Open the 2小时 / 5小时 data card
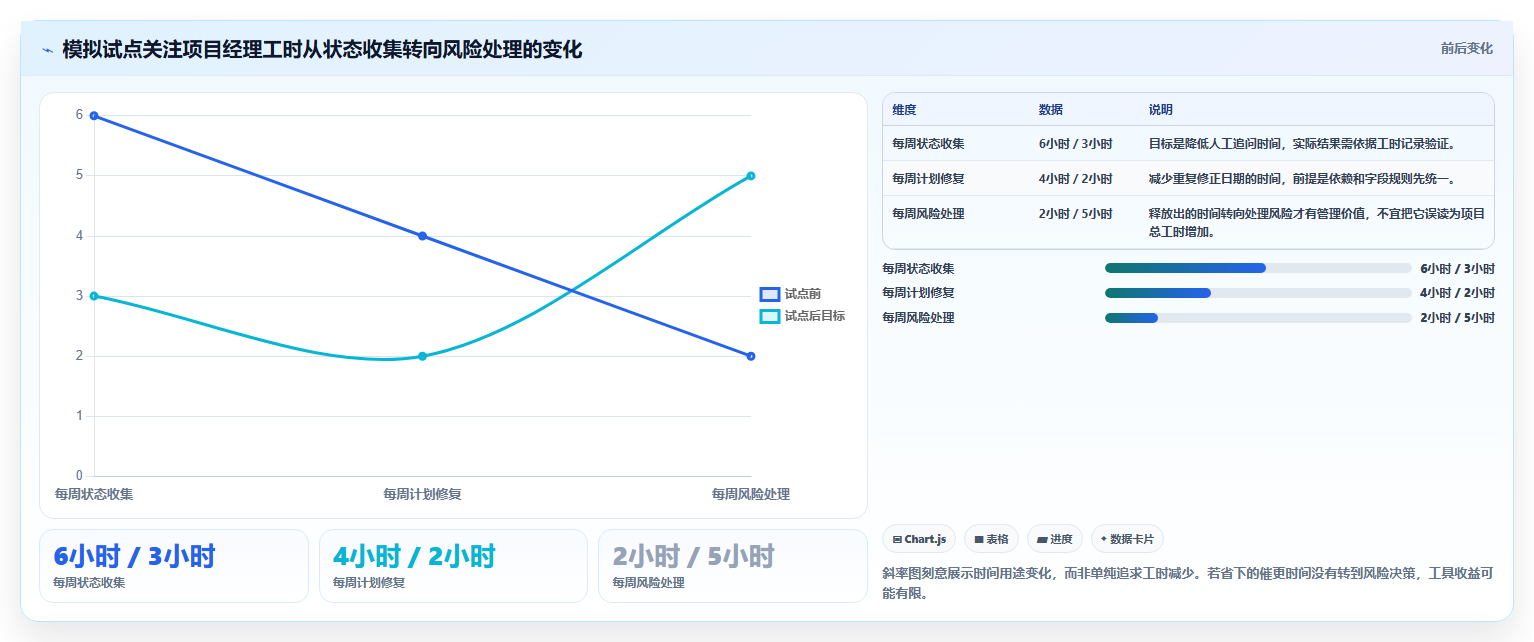Screen dimensions: 1534x642 (733, 566)
